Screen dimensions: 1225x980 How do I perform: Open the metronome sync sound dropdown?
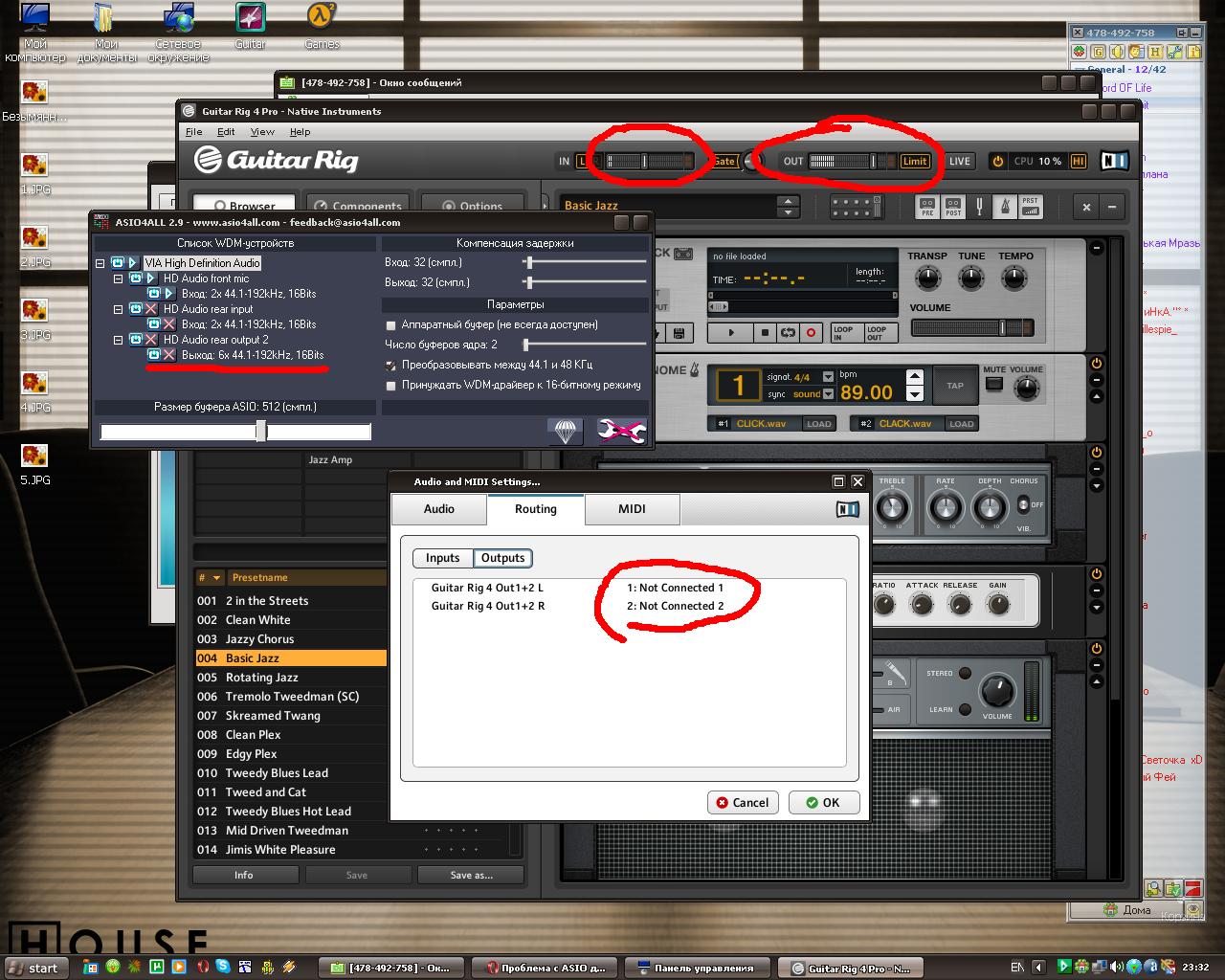829,393
